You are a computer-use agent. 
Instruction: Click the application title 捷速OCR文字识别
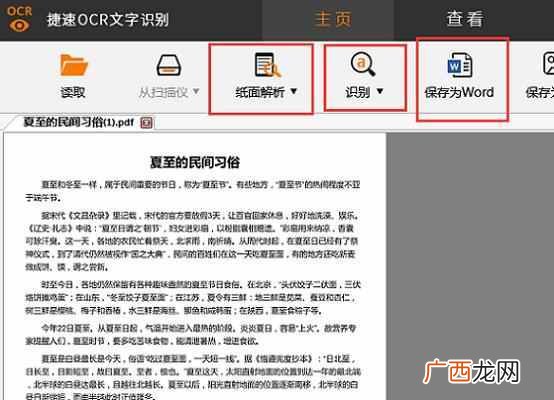point(108,19)
